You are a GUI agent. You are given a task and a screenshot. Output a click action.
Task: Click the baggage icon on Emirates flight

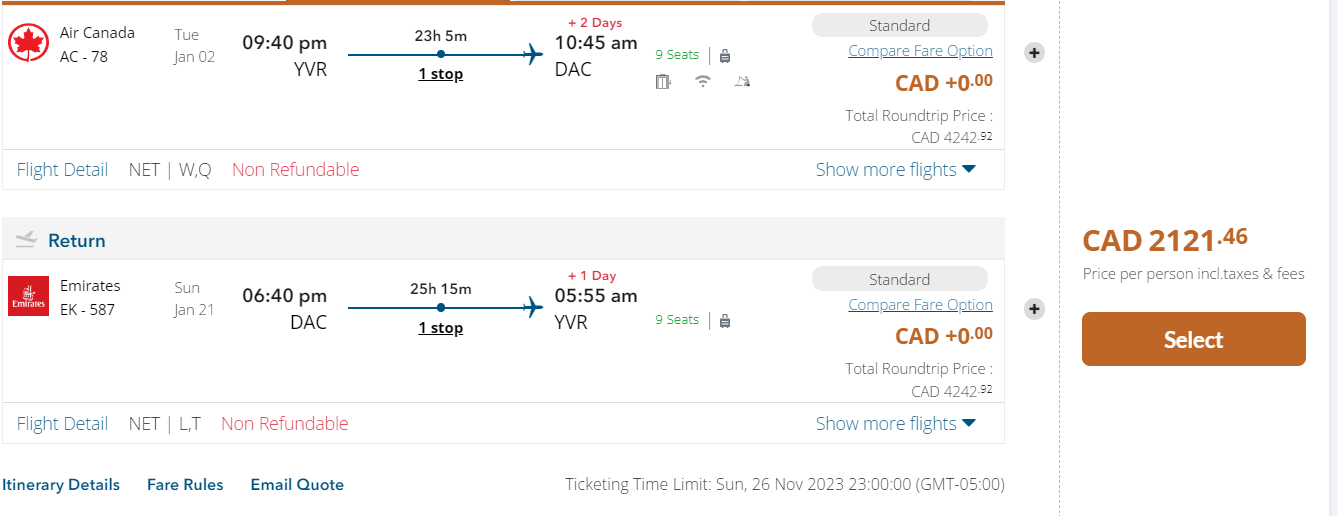tap(725, 321)
